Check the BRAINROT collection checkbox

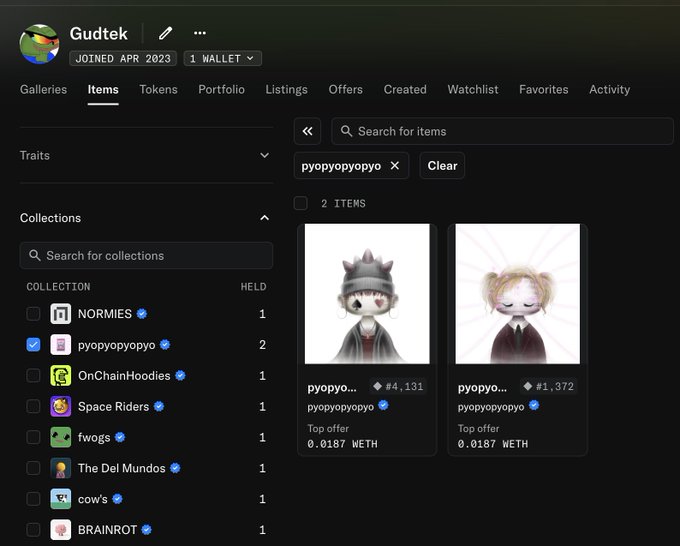click(33, 530)
